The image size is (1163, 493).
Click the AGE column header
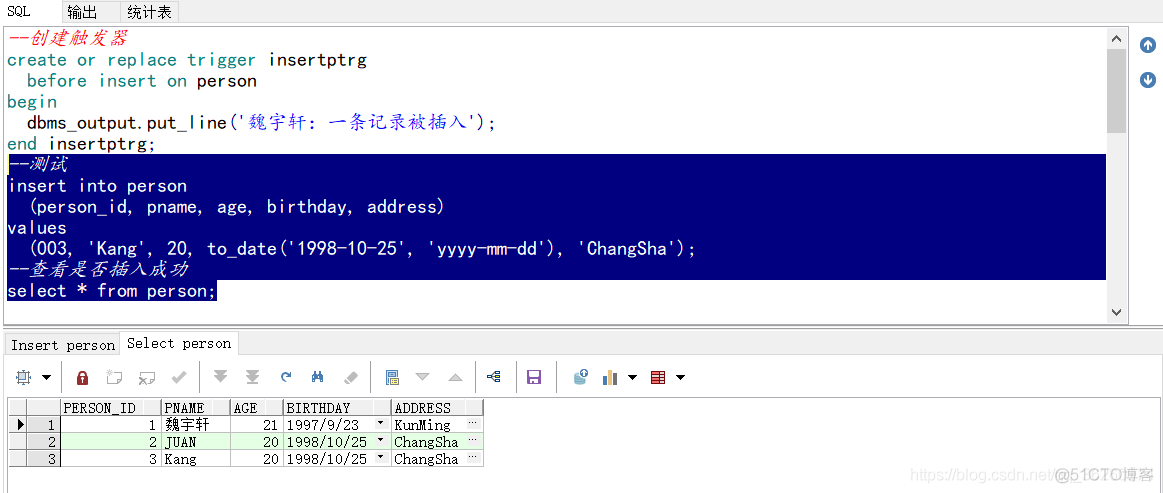coord(257,408)
